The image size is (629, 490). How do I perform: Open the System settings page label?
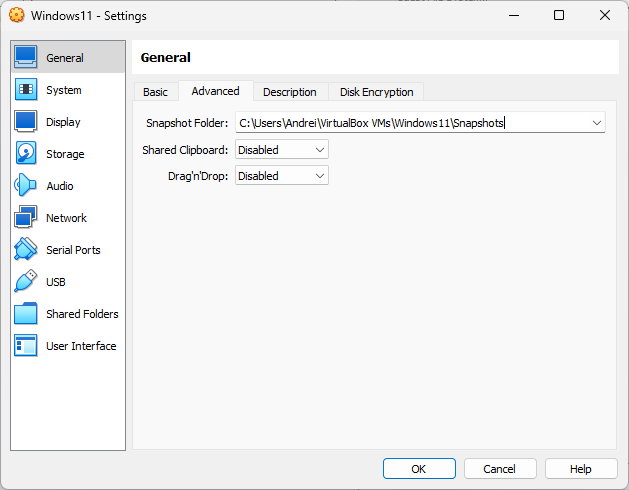tap(64, 90)
